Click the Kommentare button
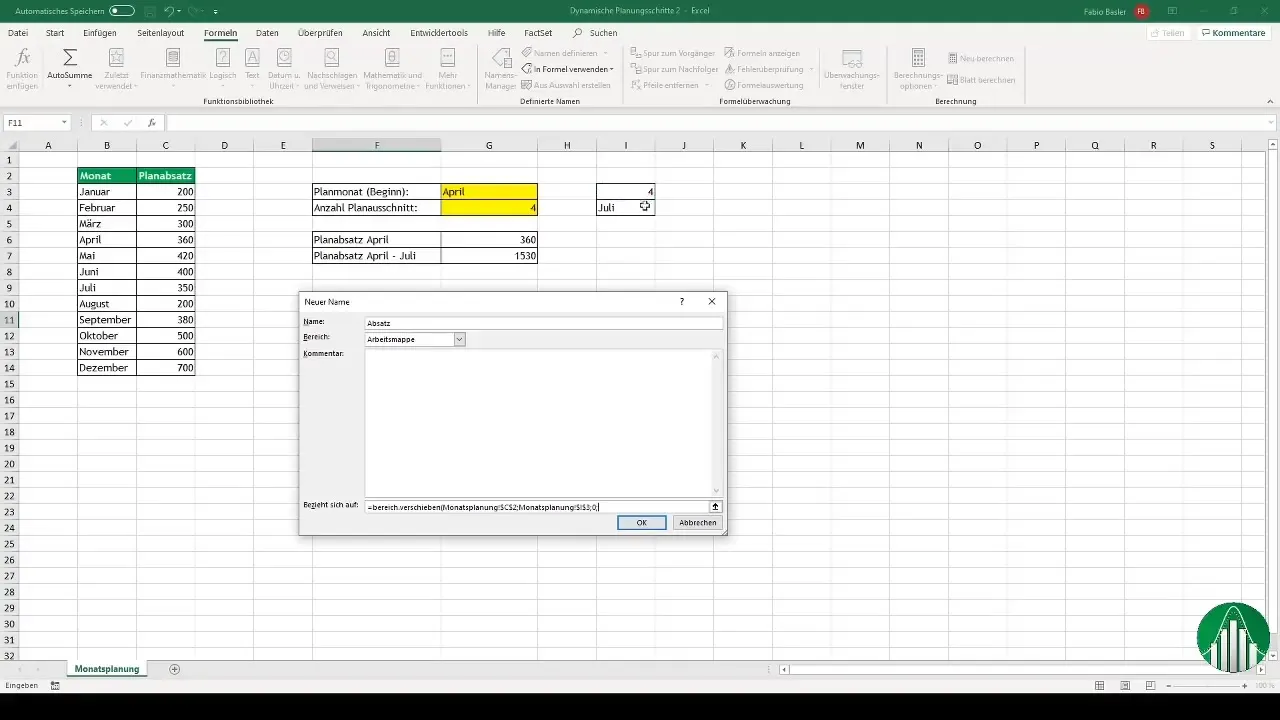1280x720 pixels. [x=1234, y=33]
